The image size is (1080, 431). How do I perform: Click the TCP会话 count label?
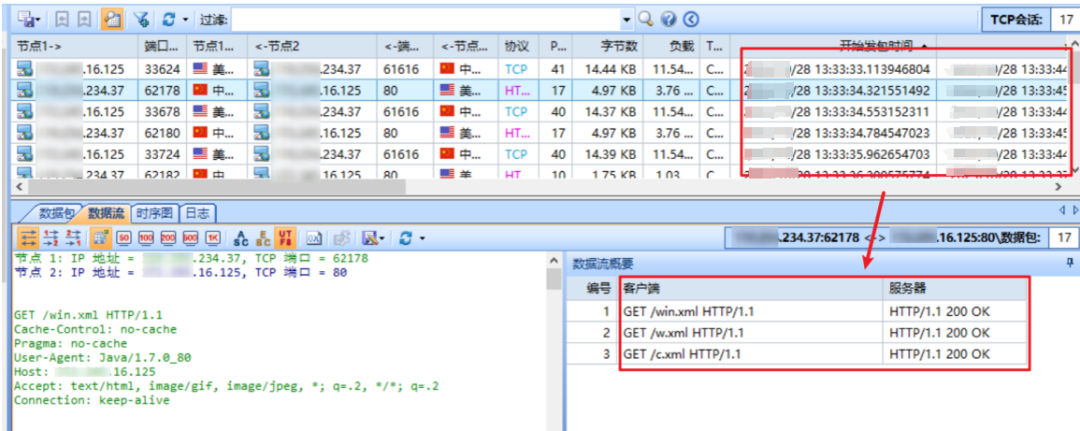click(x=1017, y=19)
